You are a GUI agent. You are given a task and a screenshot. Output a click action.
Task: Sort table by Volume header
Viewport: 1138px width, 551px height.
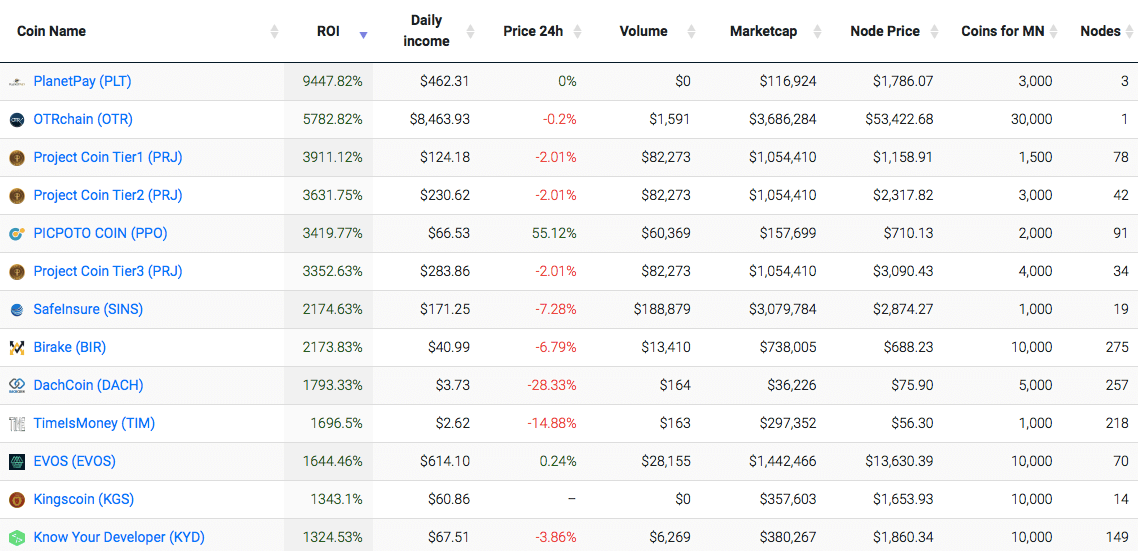(x=643, y=31)
